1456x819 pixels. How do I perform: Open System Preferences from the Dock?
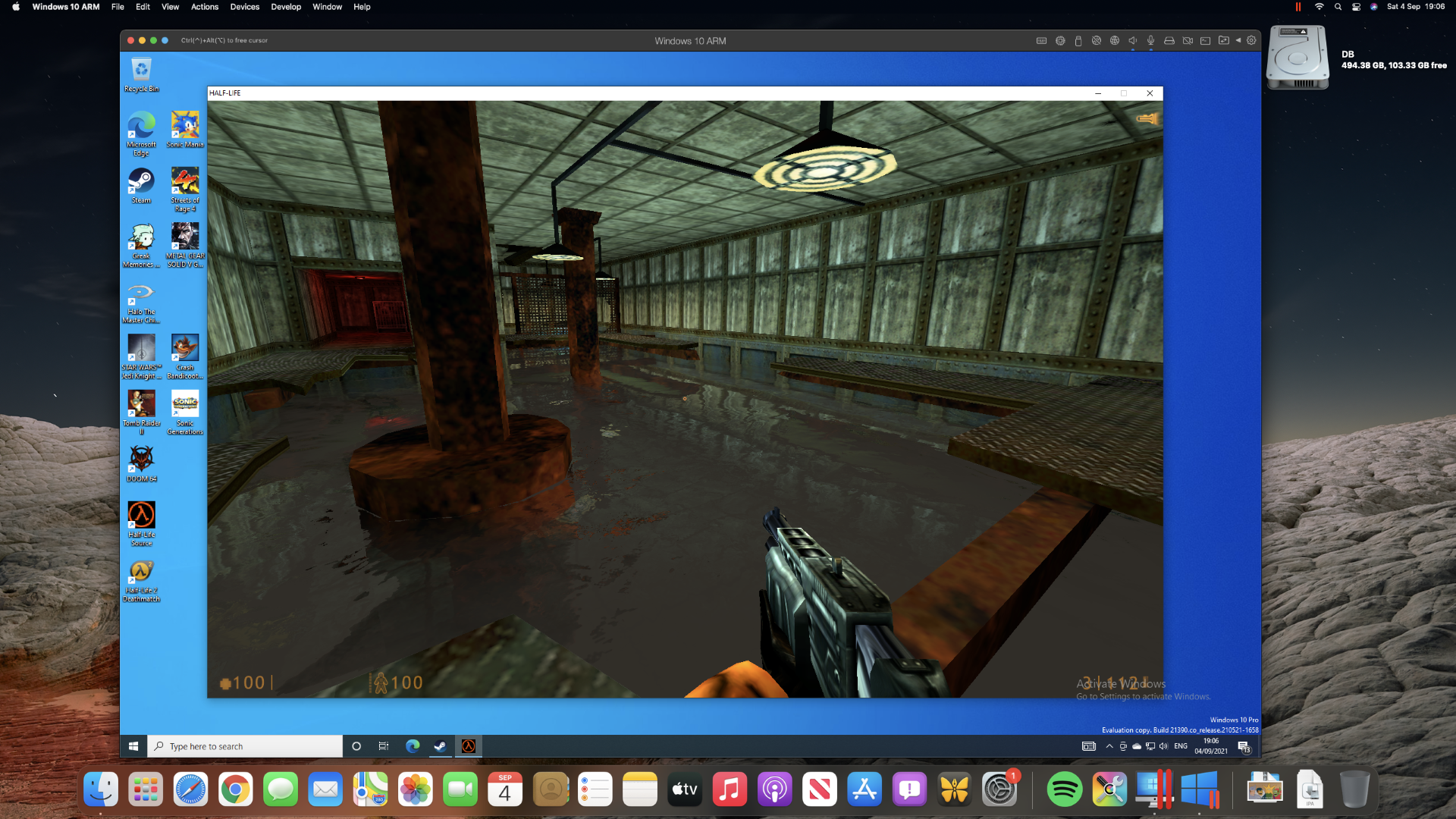click(999, 790)
